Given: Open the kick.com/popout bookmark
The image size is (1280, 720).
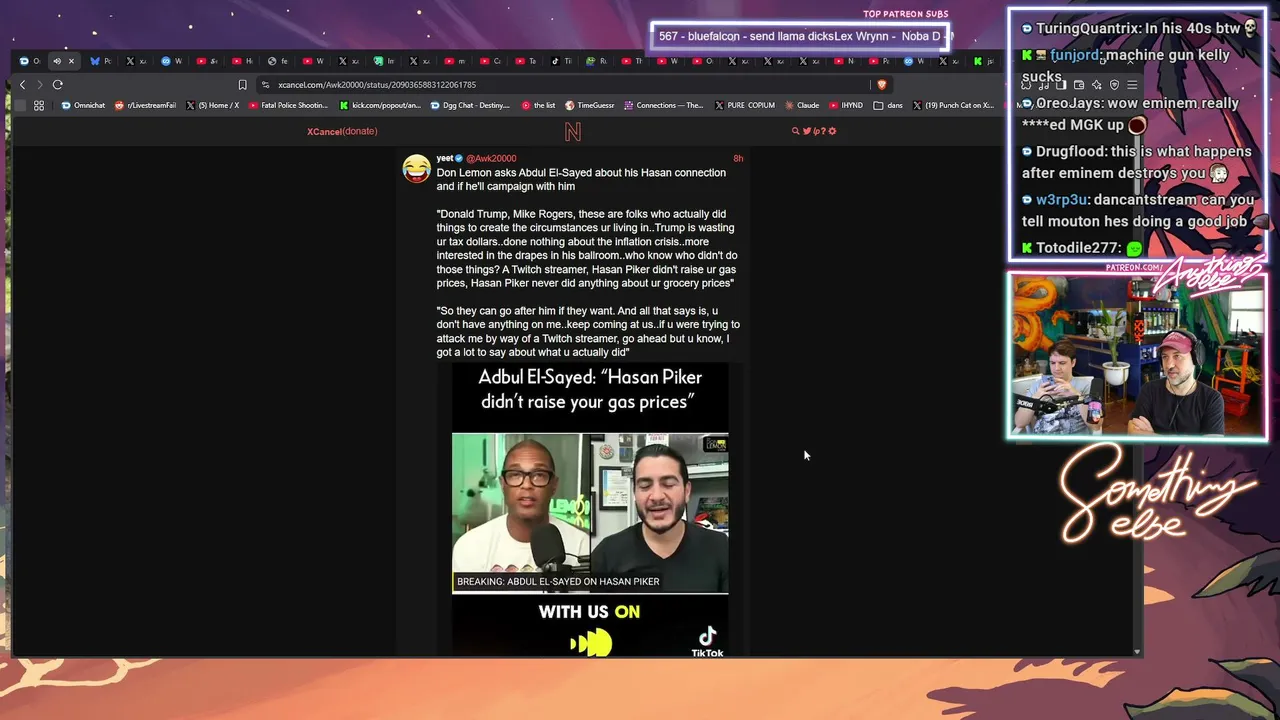Looking at the screenshot, I should click(380, 105).
